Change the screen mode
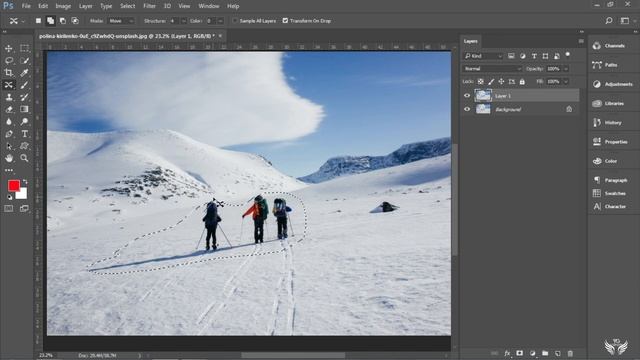 pos(24,209)
